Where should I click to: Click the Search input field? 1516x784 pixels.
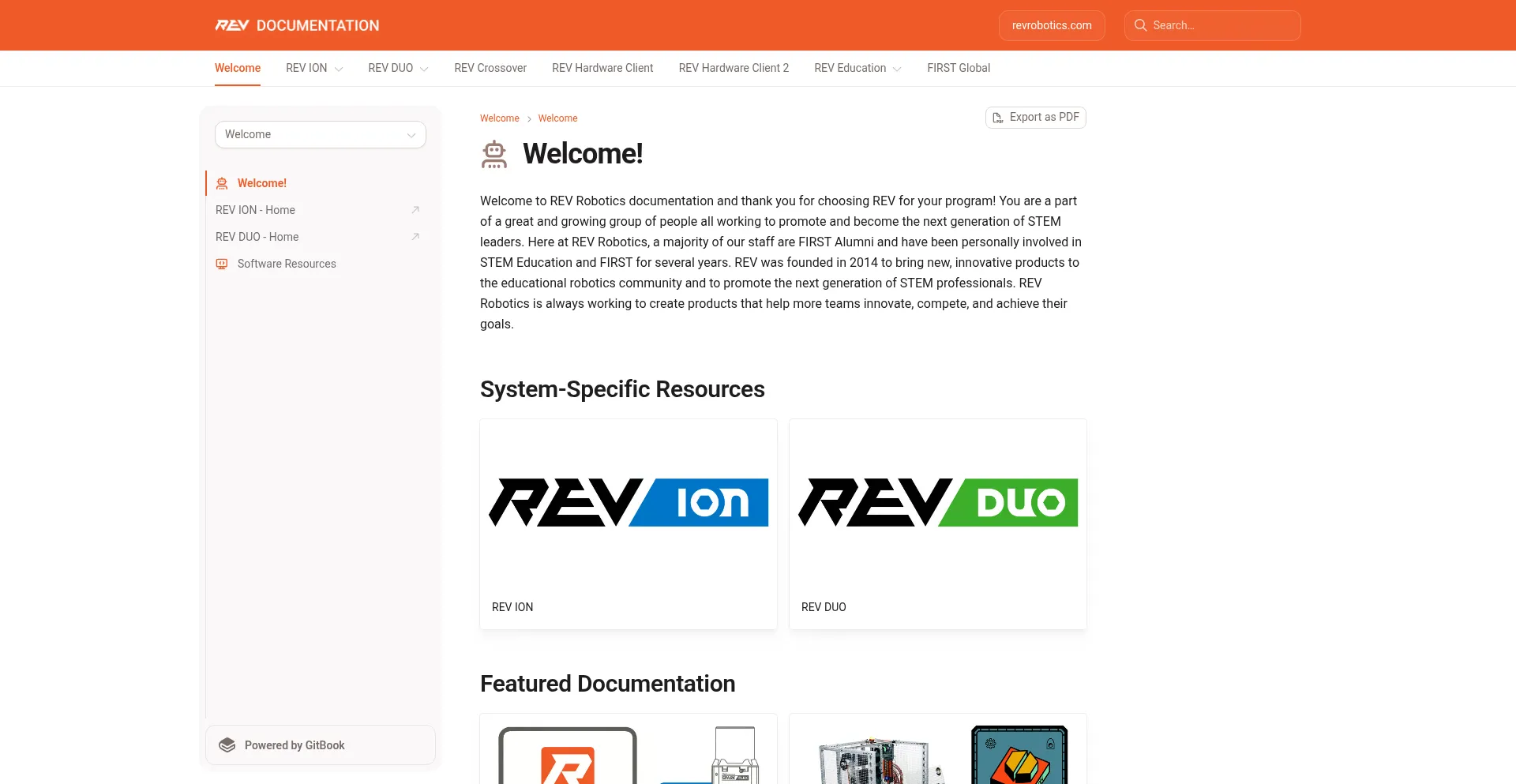[1213, 25]
